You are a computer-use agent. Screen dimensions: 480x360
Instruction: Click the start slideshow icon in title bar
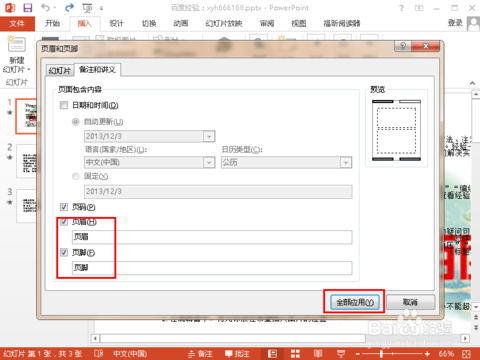[x=87, y=8]
